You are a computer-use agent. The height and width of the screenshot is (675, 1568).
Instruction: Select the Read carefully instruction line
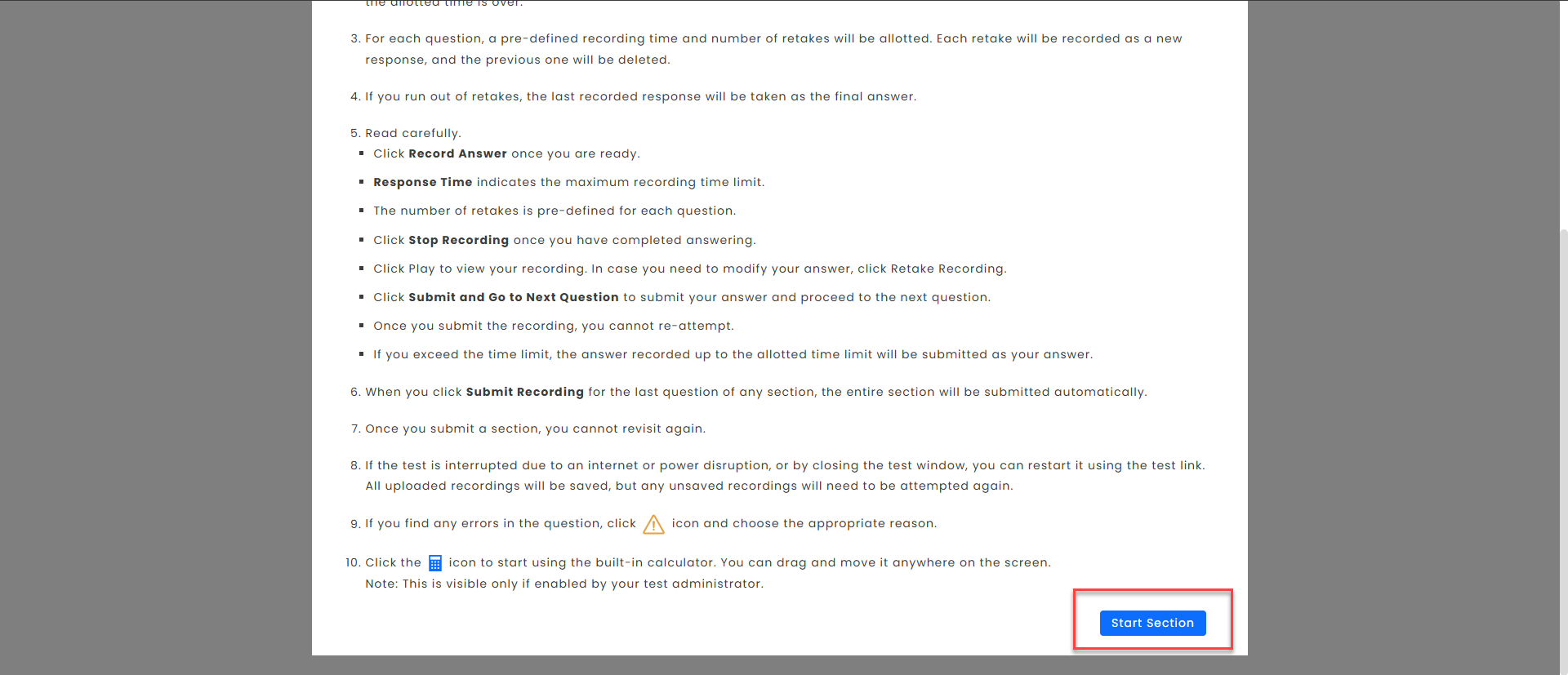point(412,133)
